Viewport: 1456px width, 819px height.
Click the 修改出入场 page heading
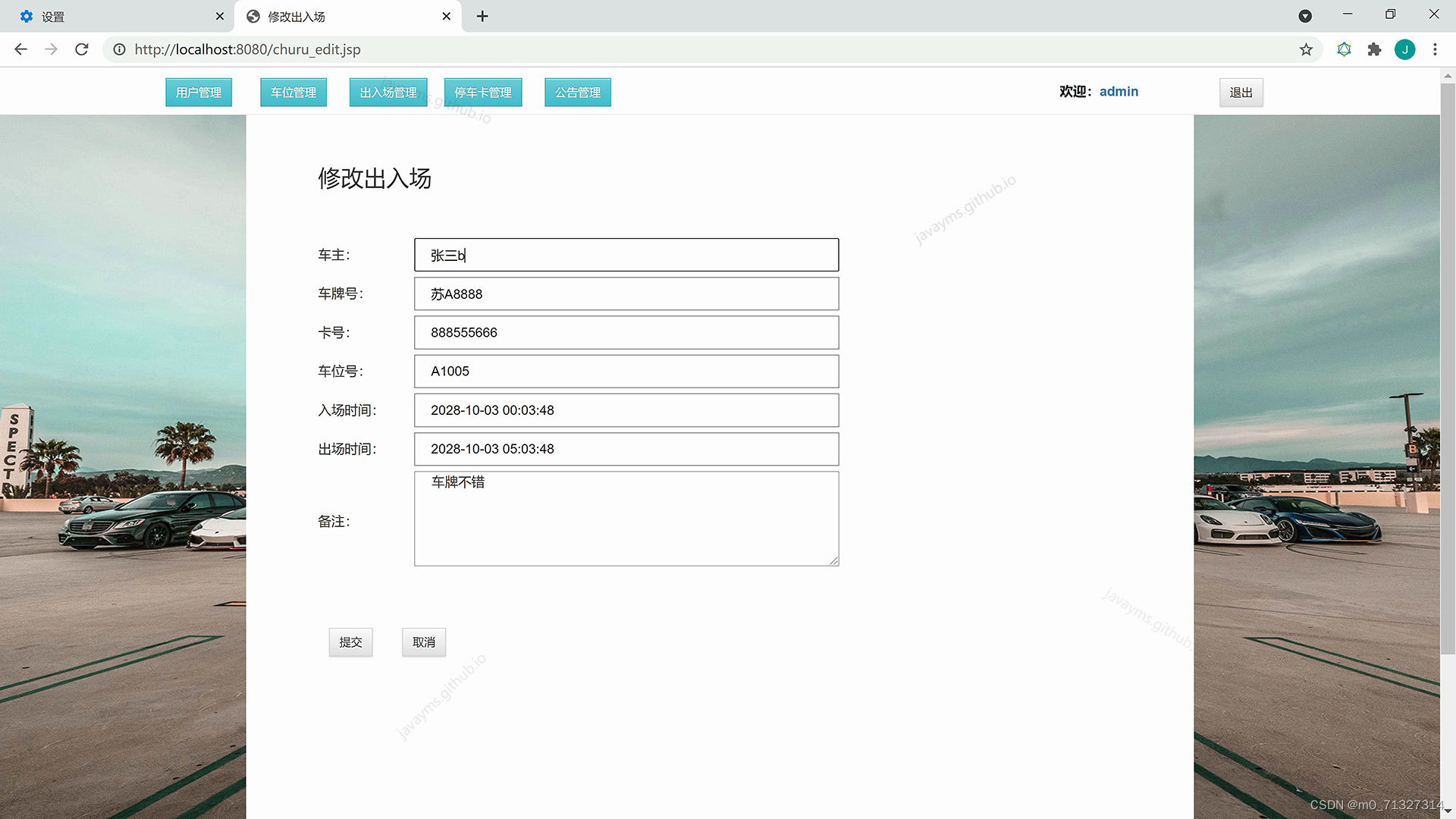pos(375,178)
